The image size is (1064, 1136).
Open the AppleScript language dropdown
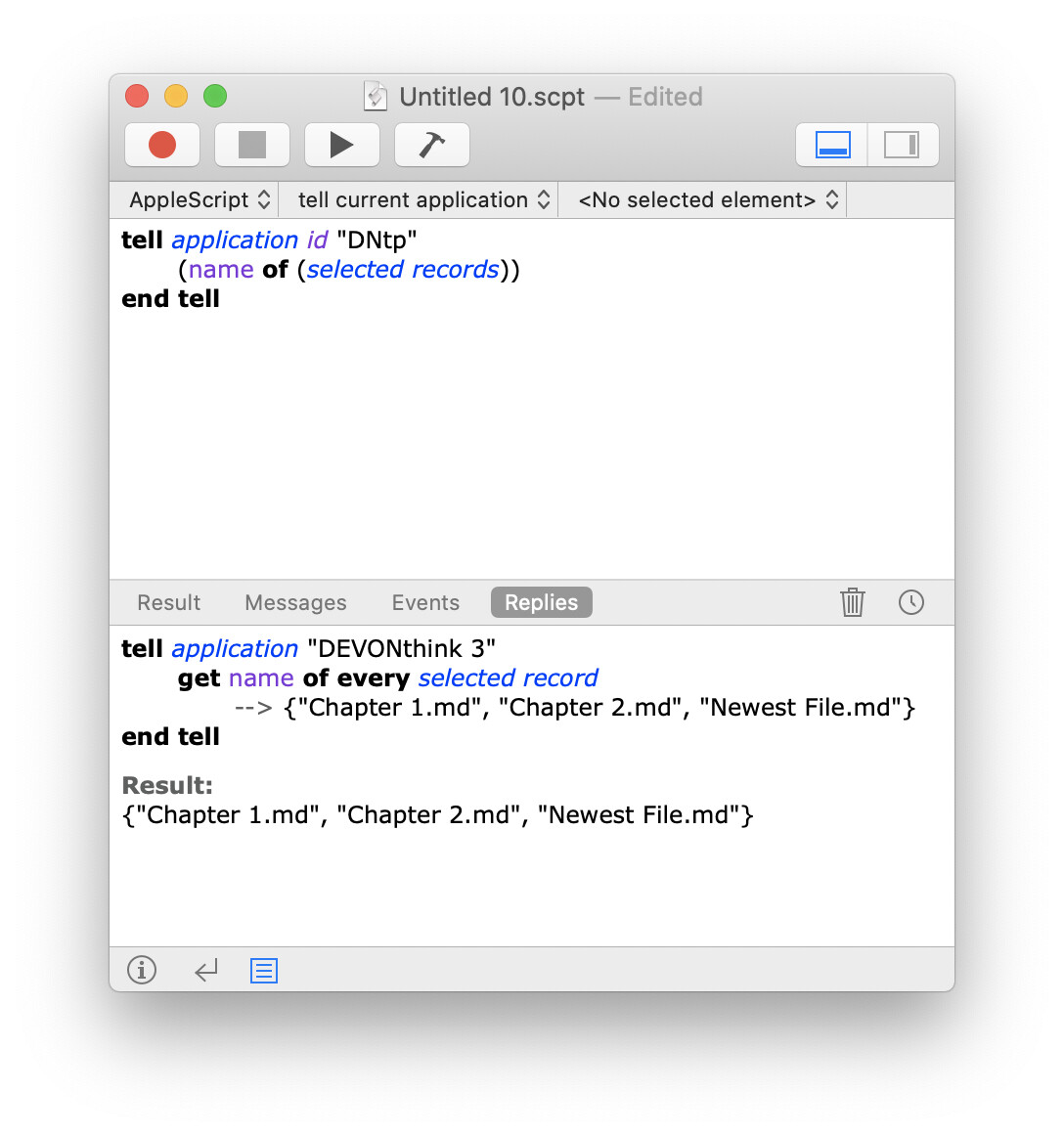click(199, 199)
